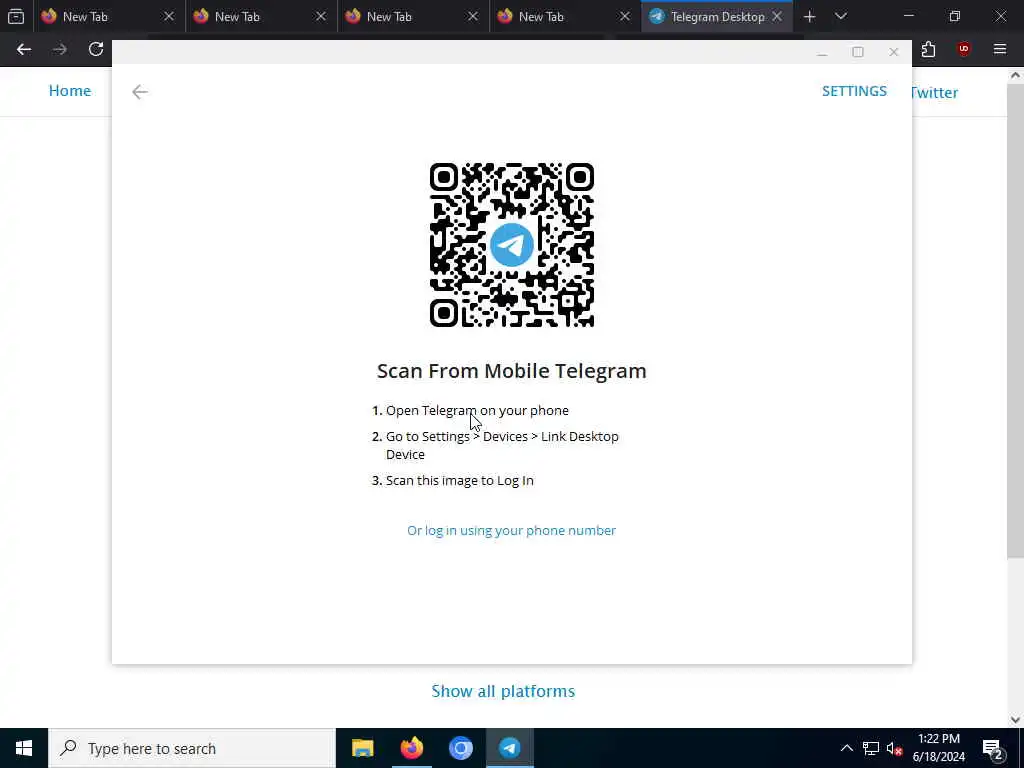The width and height of the screenshot is (1024, 768).
Task: Minimize the Telegram window
Action: (x=822, y=52)
